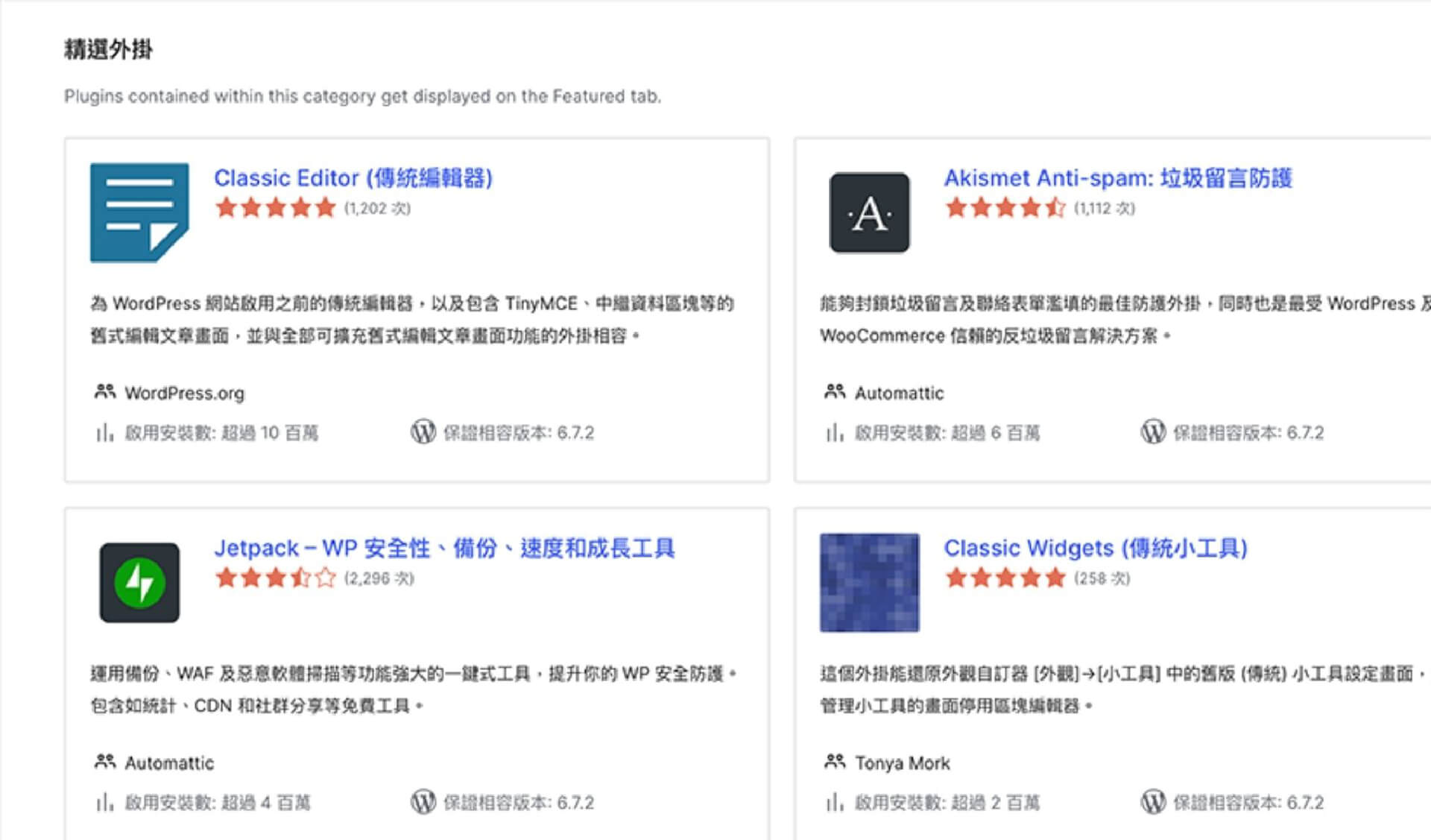Screen dimensions: 1431x840
Task: Click the installs bar-chart icon in Classic Editor card
Action: (x=104, y=432)
